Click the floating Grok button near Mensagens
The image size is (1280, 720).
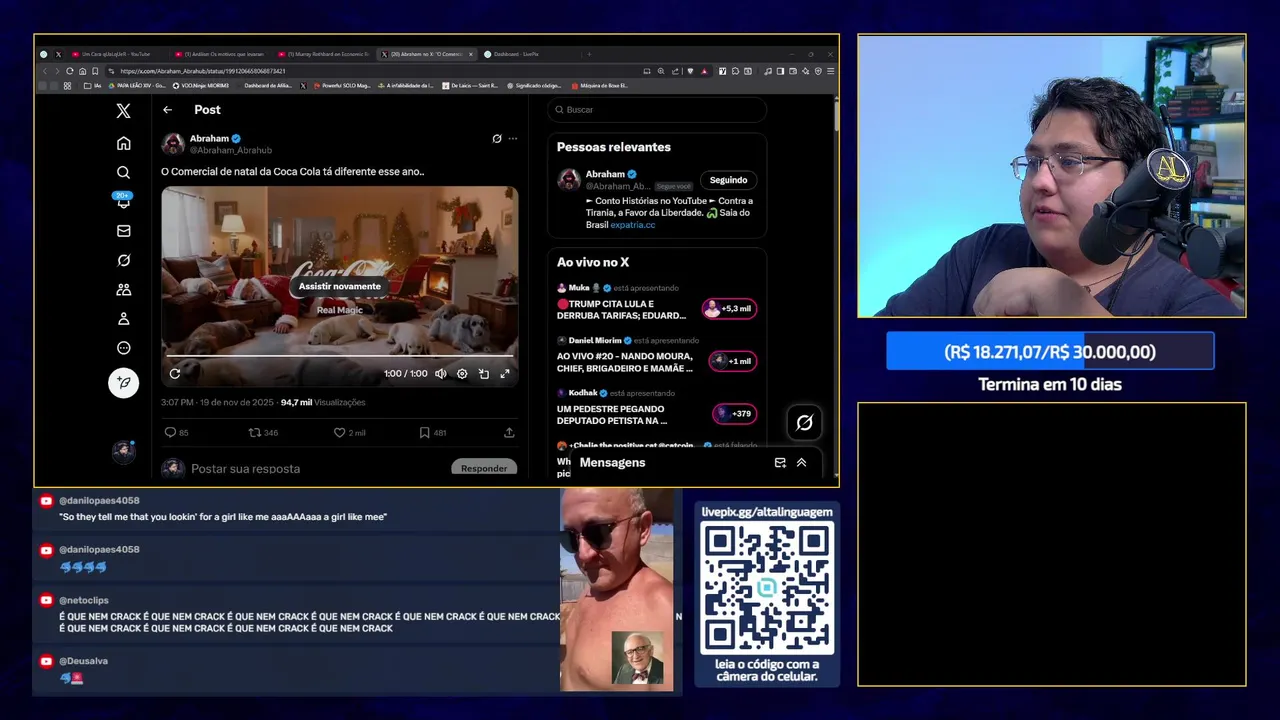click(804, 423)
